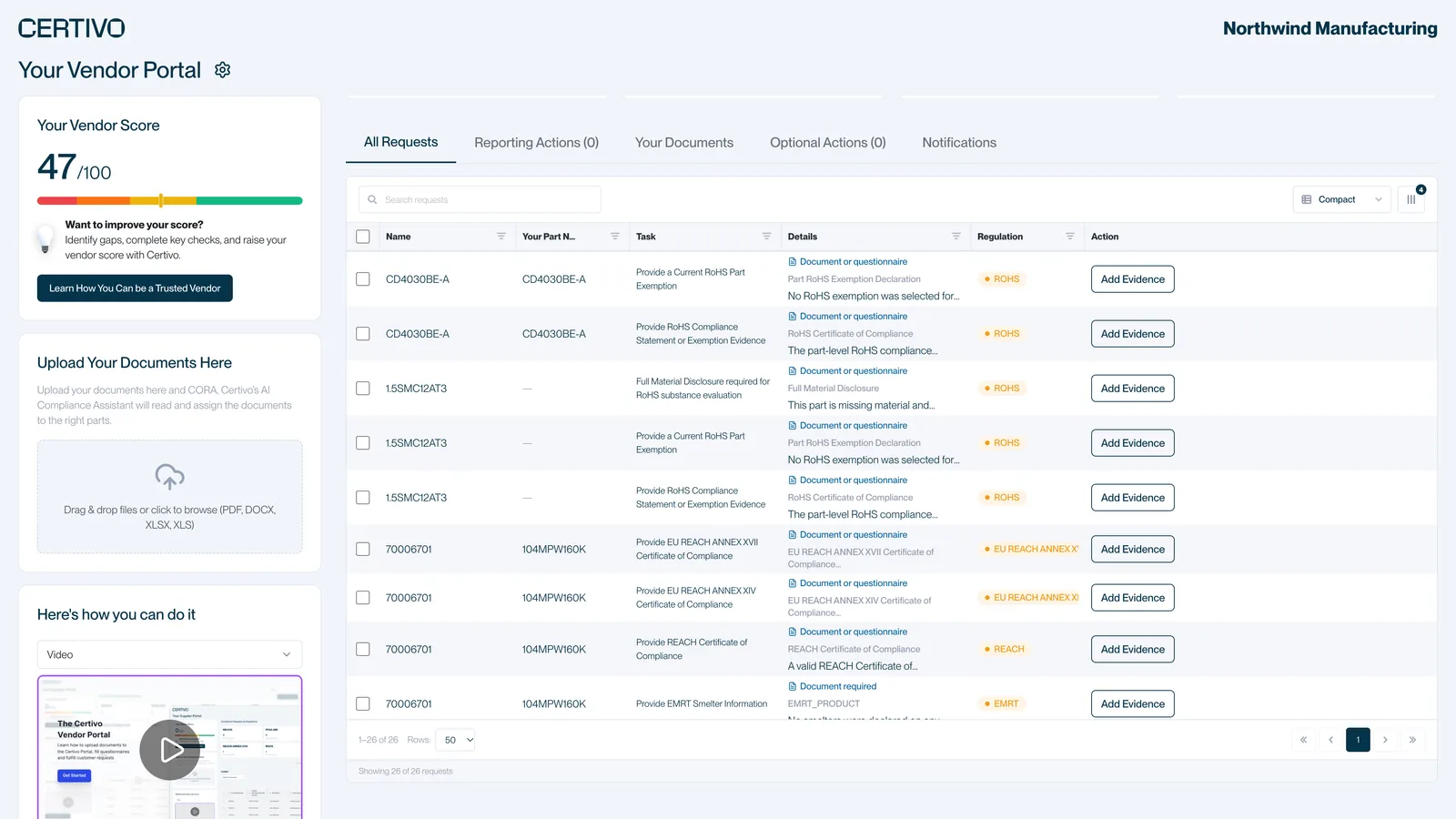Click the vendor score marker on the bar
Viewport: 1456px width, 819px height.
click(161, 200)
